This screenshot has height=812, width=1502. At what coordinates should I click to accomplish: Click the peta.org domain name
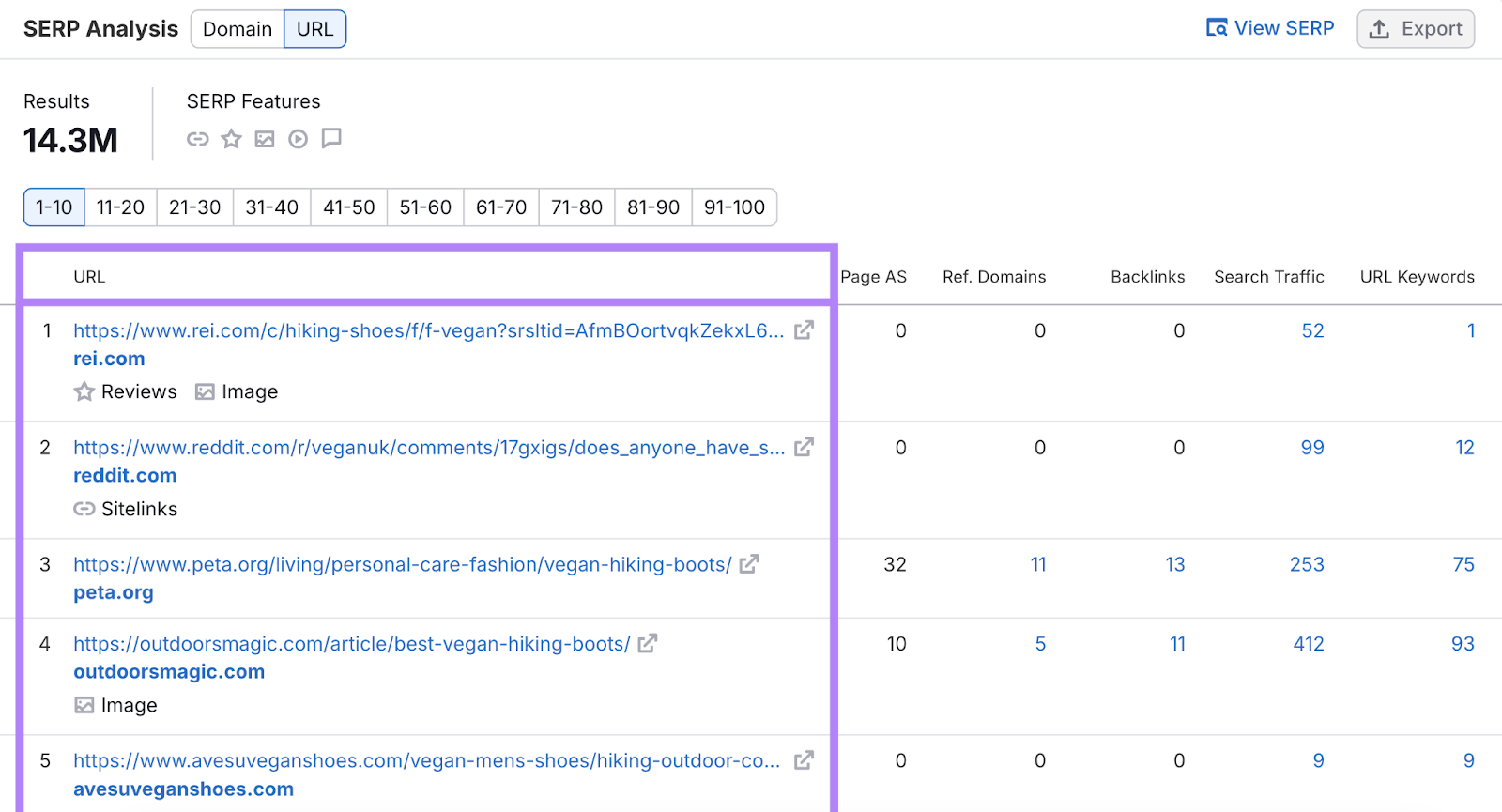point(114,593)
